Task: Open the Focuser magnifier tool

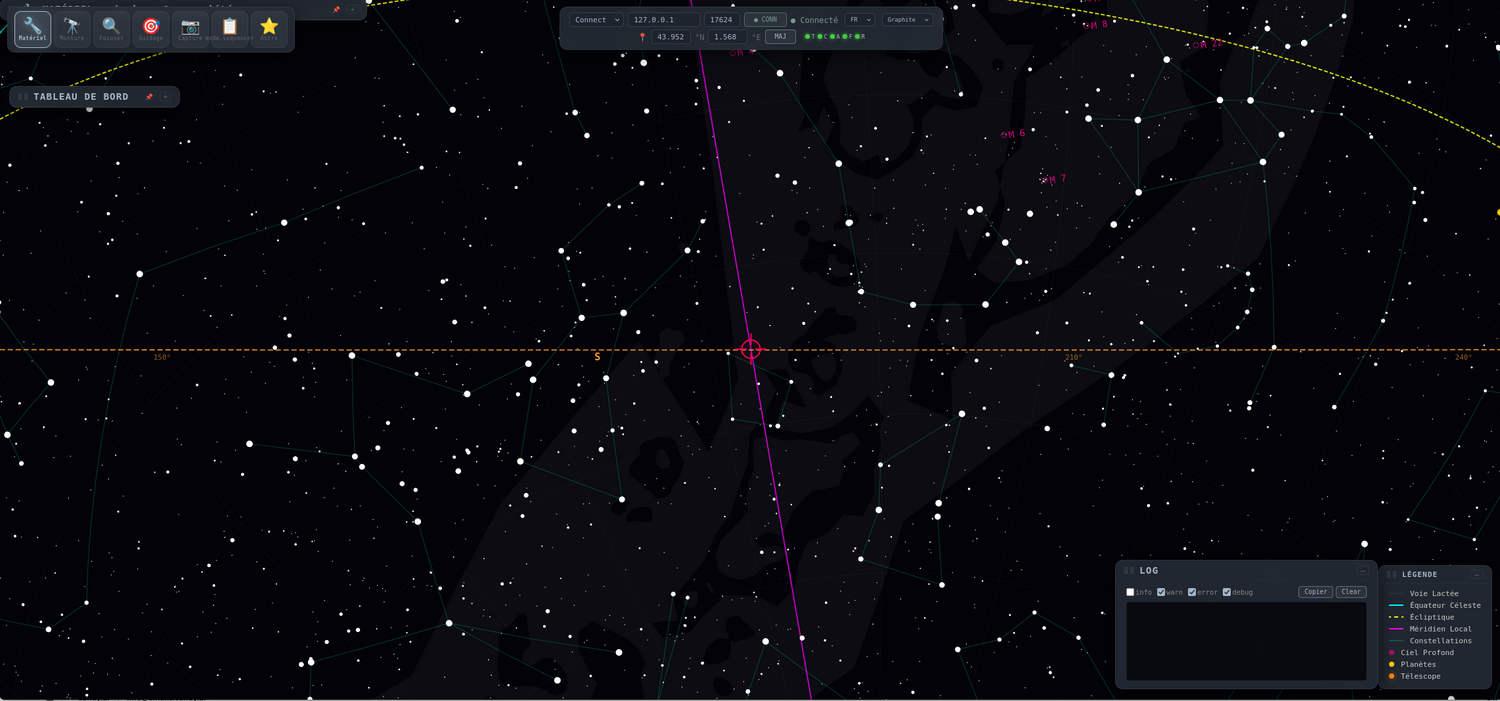Action: click(111, 29)
